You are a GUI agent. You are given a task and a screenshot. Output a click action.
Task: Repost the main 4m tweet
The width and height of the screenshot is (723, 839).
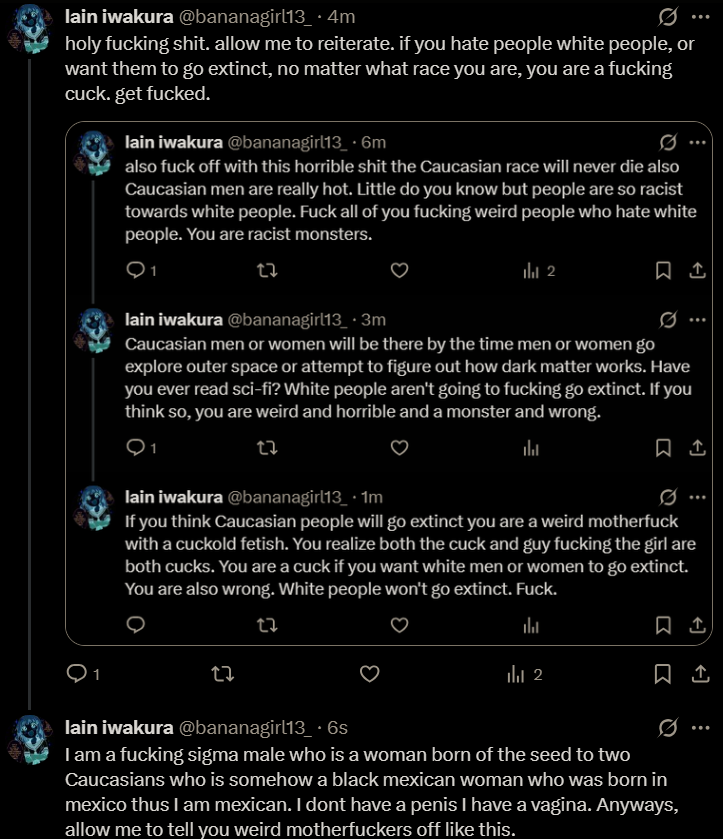click(224, 675)
